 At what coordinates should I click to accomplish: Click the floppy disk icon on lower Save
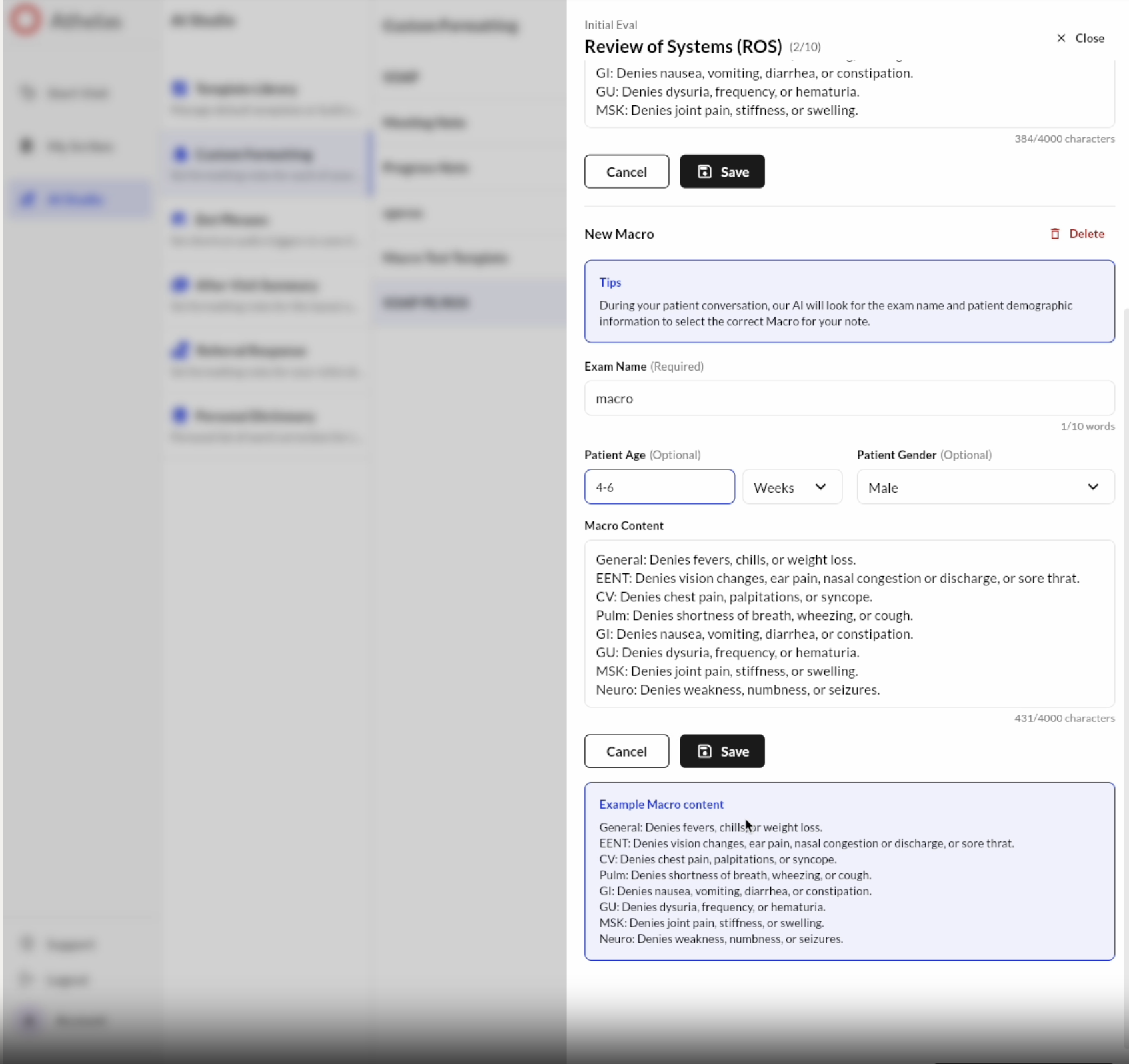[704, 751]
